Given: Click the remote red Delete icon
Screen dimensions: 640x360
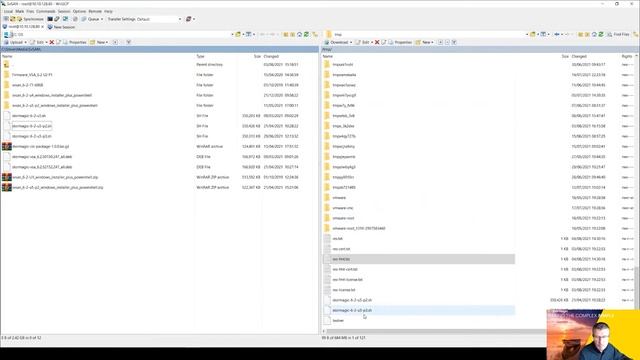Looking at the screenshot, I should (377, 42).
